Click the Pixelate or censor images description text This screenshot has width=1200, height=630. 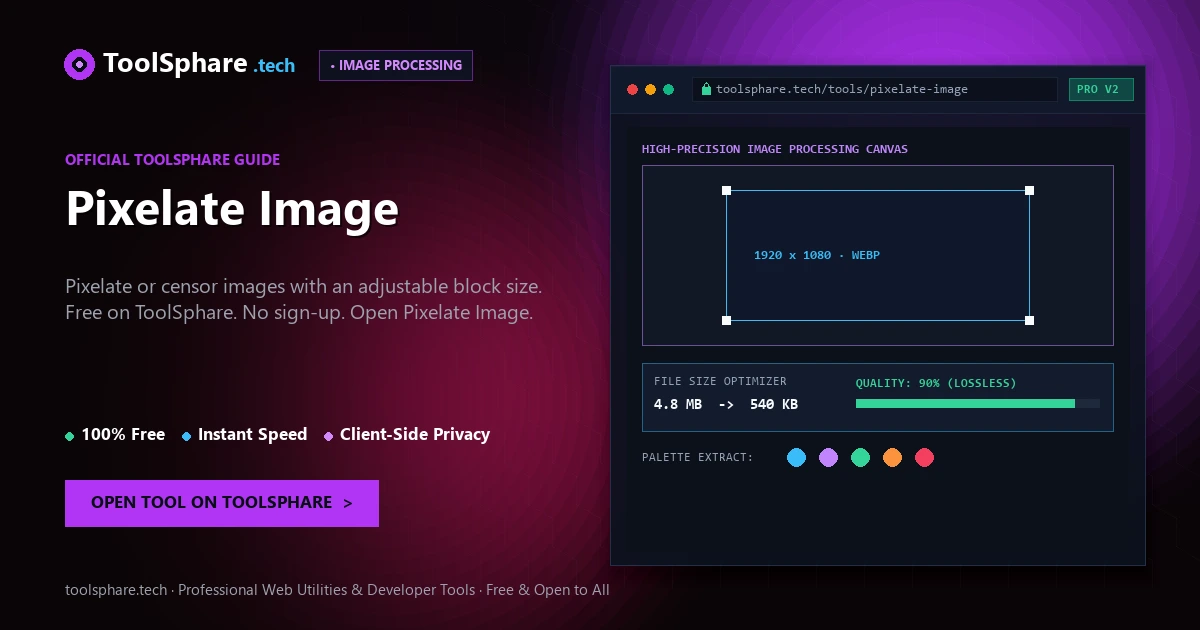pyautogui.click(x=304, y=299)
